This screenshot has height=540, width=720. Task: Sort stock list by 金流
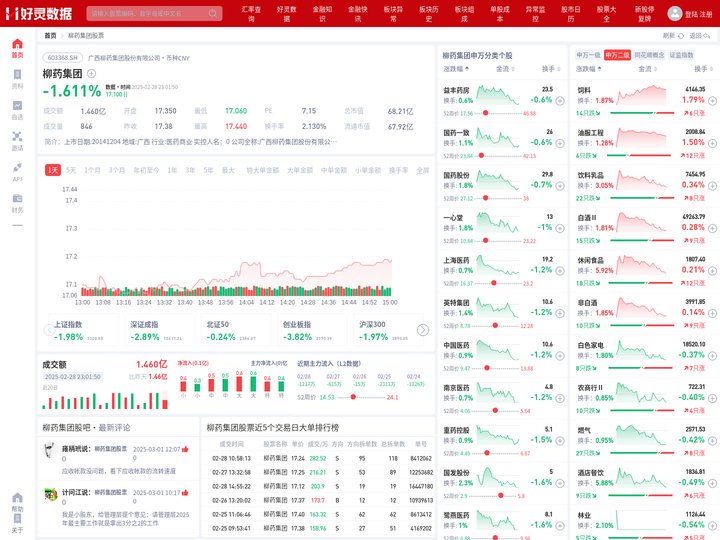pyautogui.click(x=505, y=69)
